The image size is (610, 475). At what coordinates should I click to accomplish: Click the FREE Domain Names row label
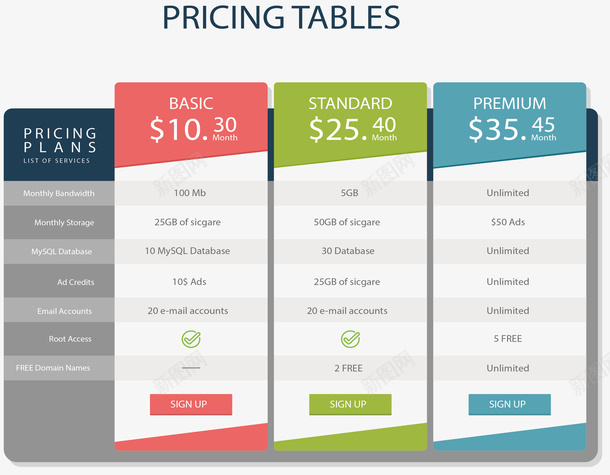pyautogui.click(x=53, y=368)
